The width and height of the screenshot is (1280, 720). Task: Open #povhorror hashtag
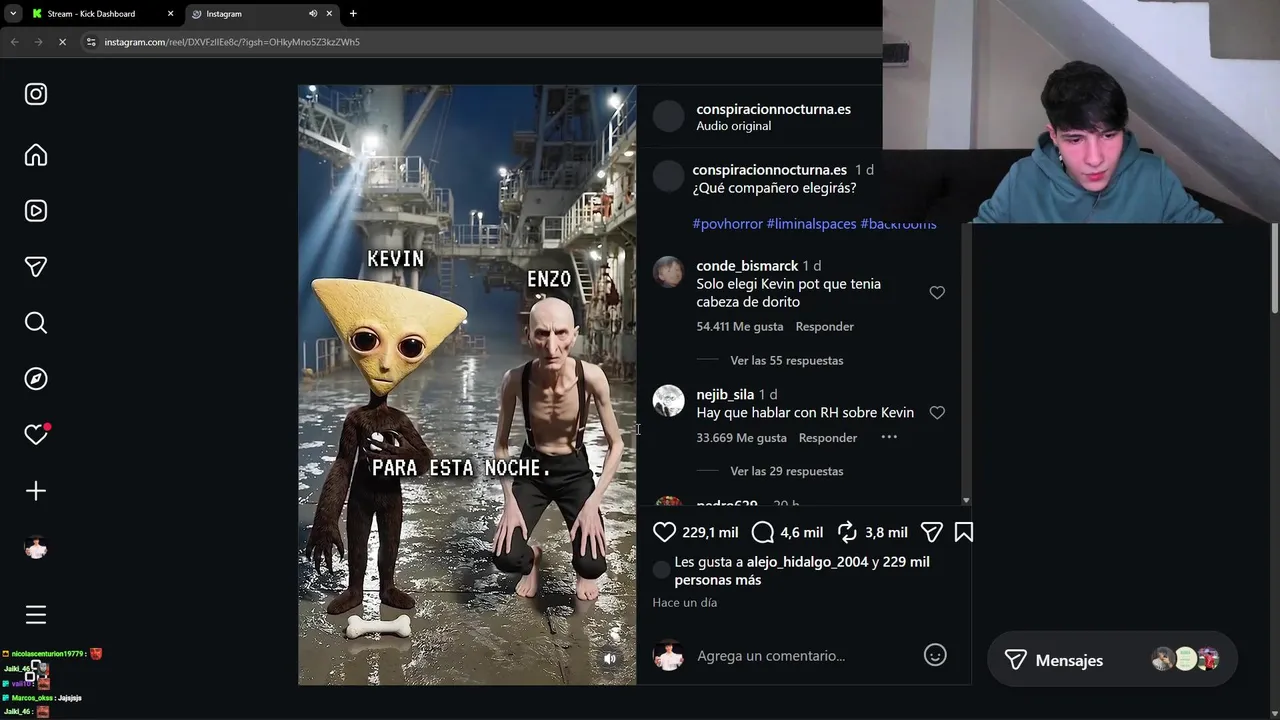click(x=728, y=224)
